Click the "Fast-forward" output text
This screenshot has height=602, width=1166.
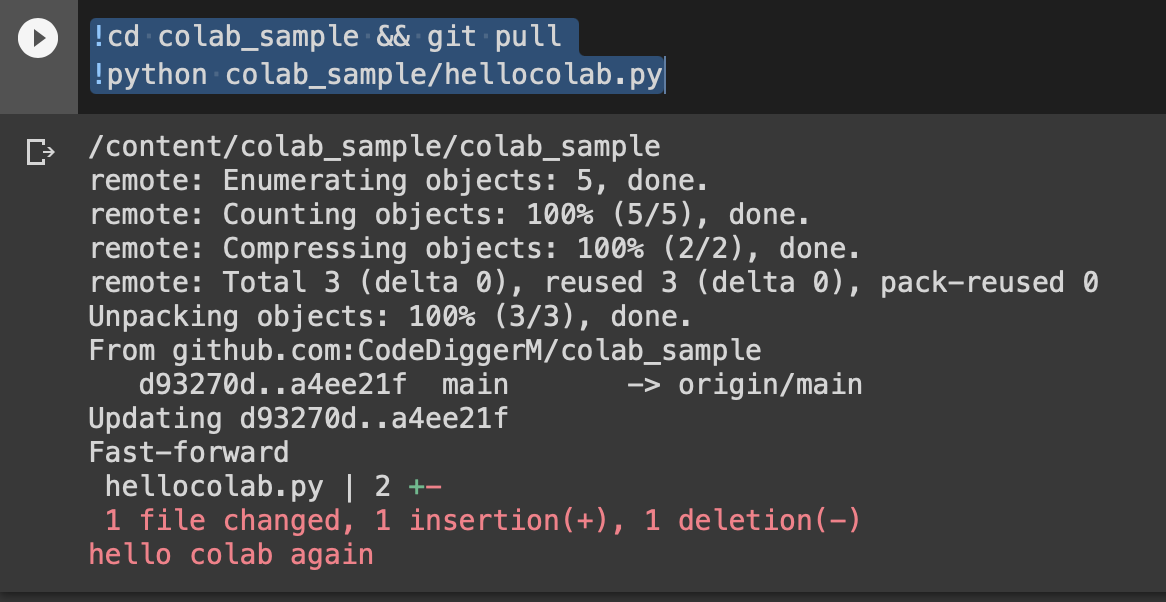tap(188, 452)
